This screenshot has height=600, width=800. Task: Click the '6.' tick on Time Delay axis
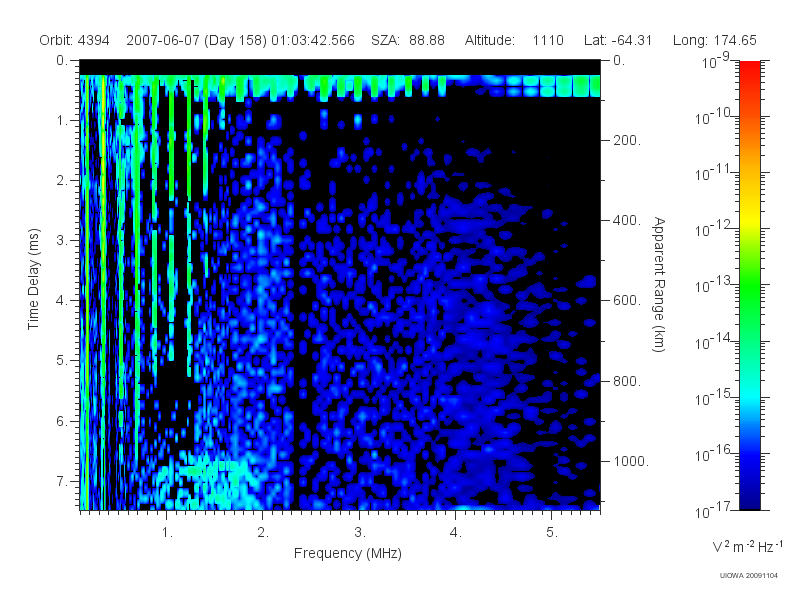click(x=61, y=421)
